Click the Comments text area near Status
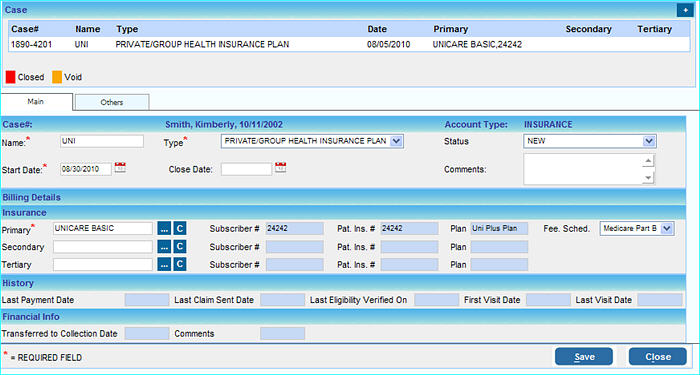This screenshot has width=700, height=375. [x=583, y=169]
